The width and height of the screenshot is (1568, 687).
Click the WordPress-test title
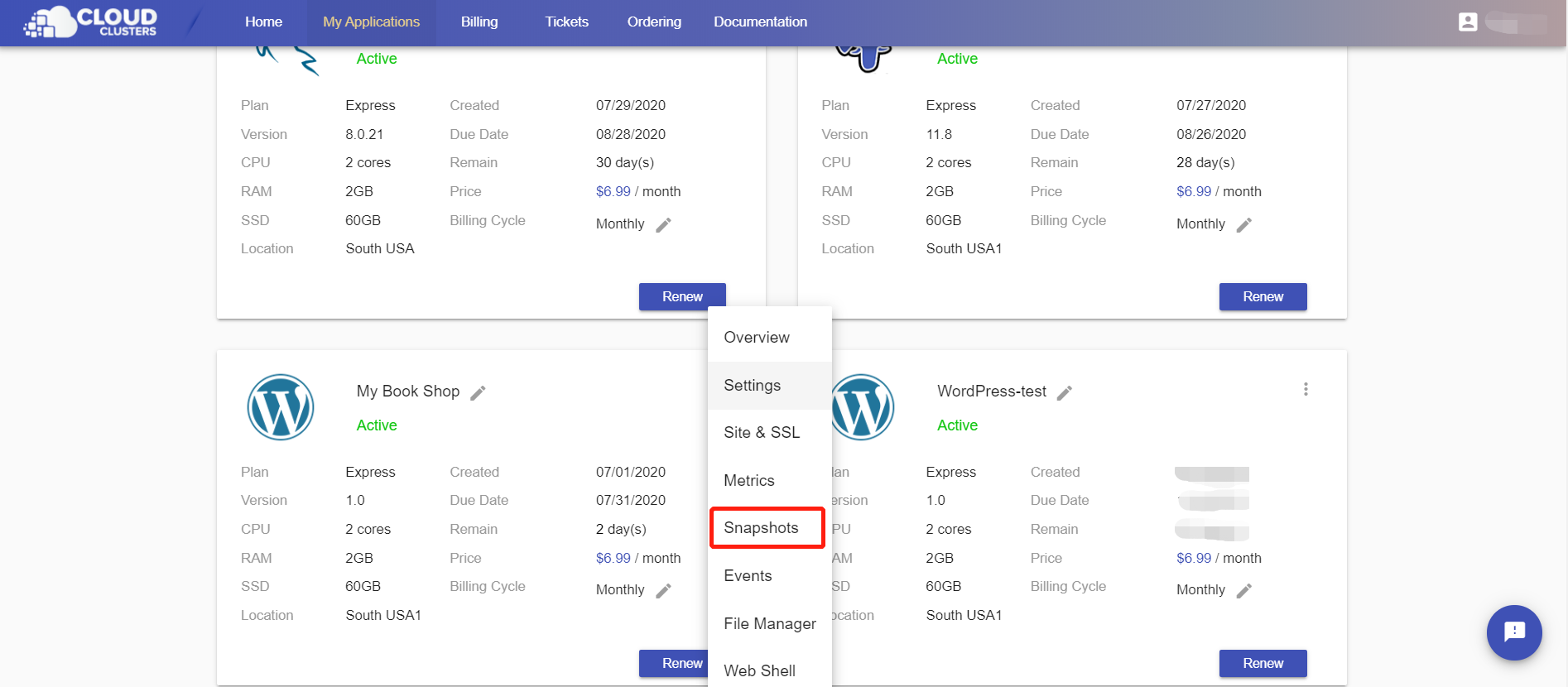pyautogui.click(x=992, y=392)
